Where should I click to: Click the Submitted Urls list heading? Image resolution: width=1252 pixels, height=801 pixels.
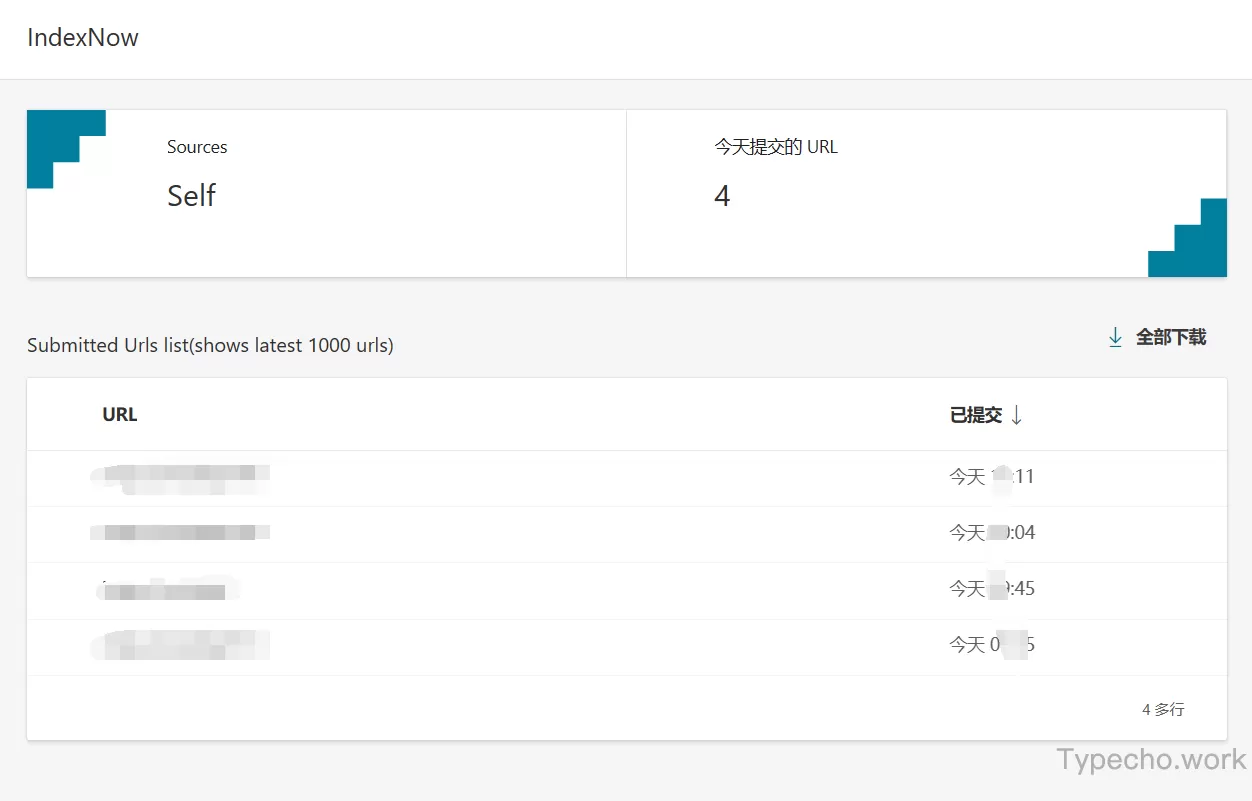pyautogui.click(x=210, y=345)
